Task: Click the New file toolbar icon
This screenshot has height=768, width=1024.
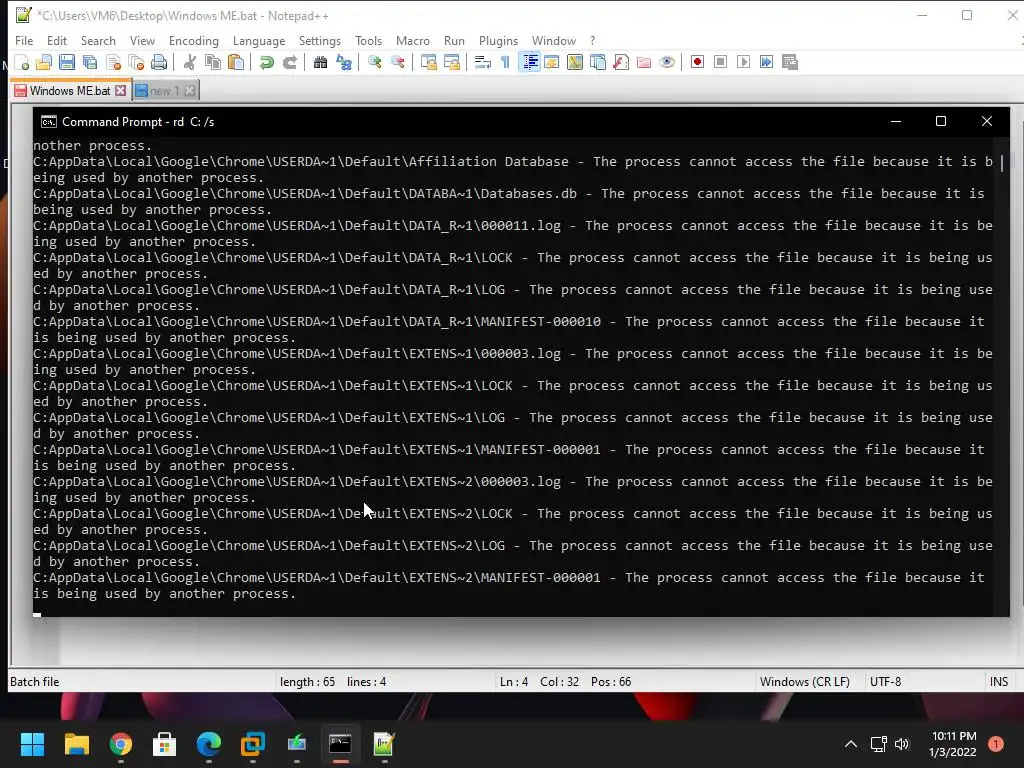Action: pyautogui.click(x=22, y=63)
